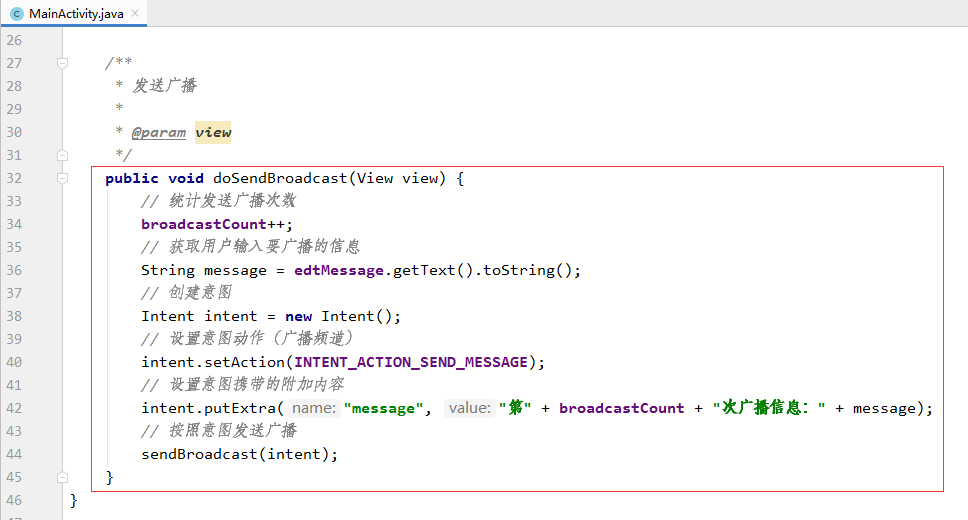Place the cursor on the doSendBroadcast method name
This screenshot has width=968, height=520.
pos(280,178)
